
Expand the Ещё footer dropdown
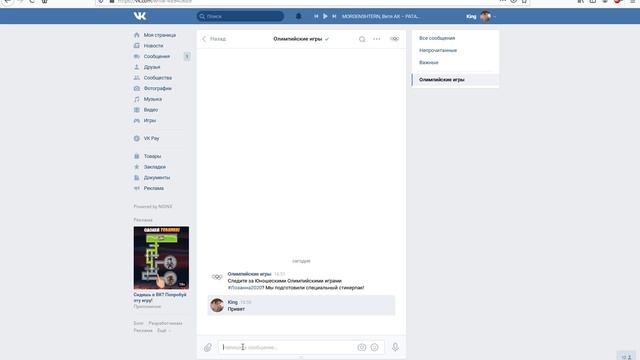click(x=163, y=331)
